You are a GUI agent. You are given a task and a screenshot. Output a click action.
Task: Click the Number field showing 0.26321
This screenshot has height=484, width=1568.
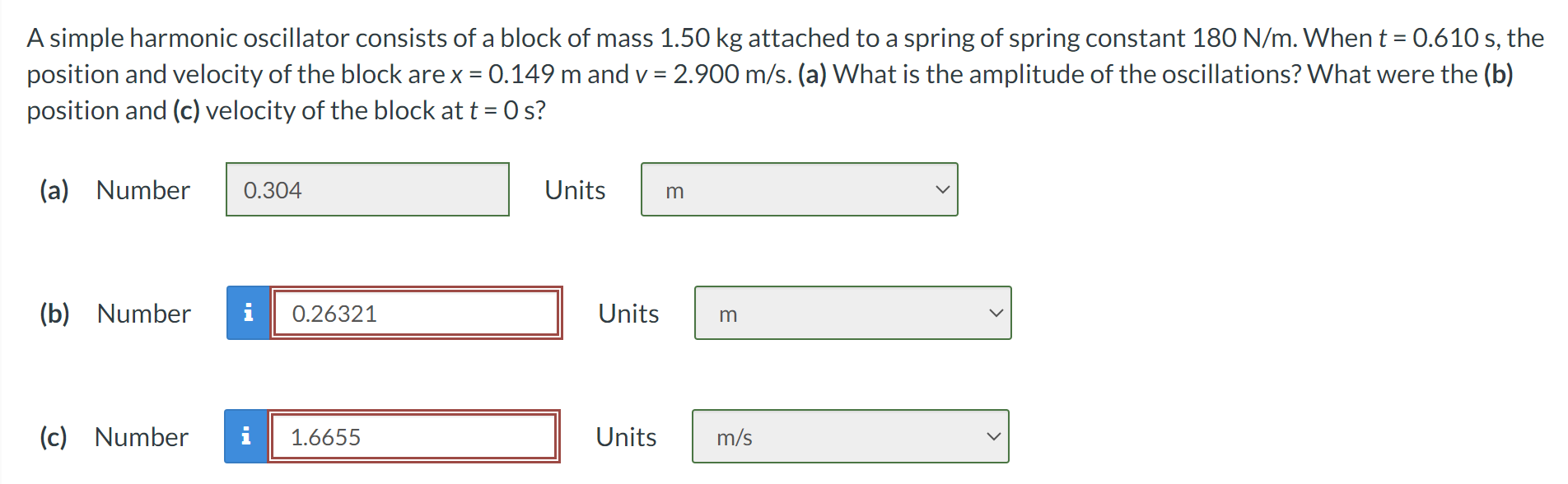[x=415, y=313]
